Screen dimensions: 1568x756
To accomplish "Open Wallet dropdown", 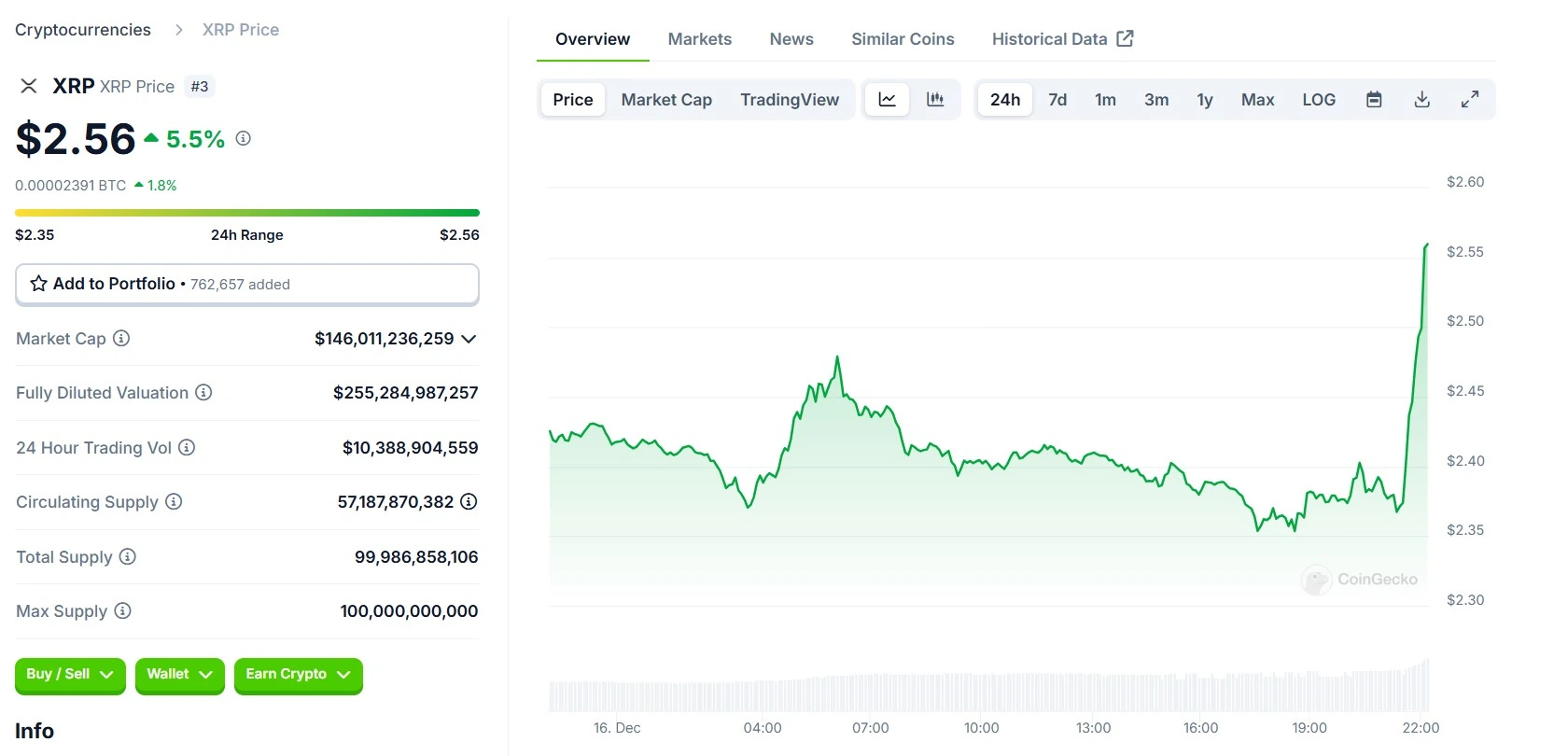I will tap(179, 675).
